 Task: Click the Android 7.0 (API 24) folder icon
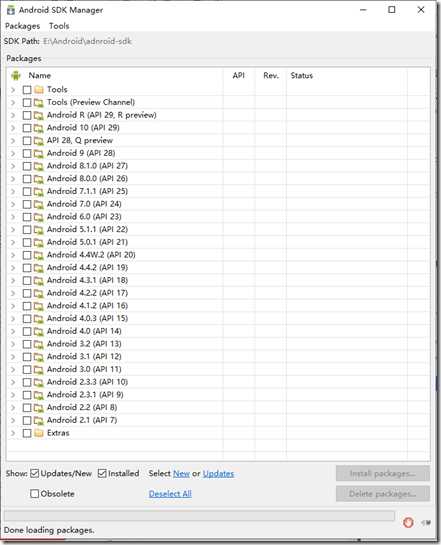(x=39, y=204)
